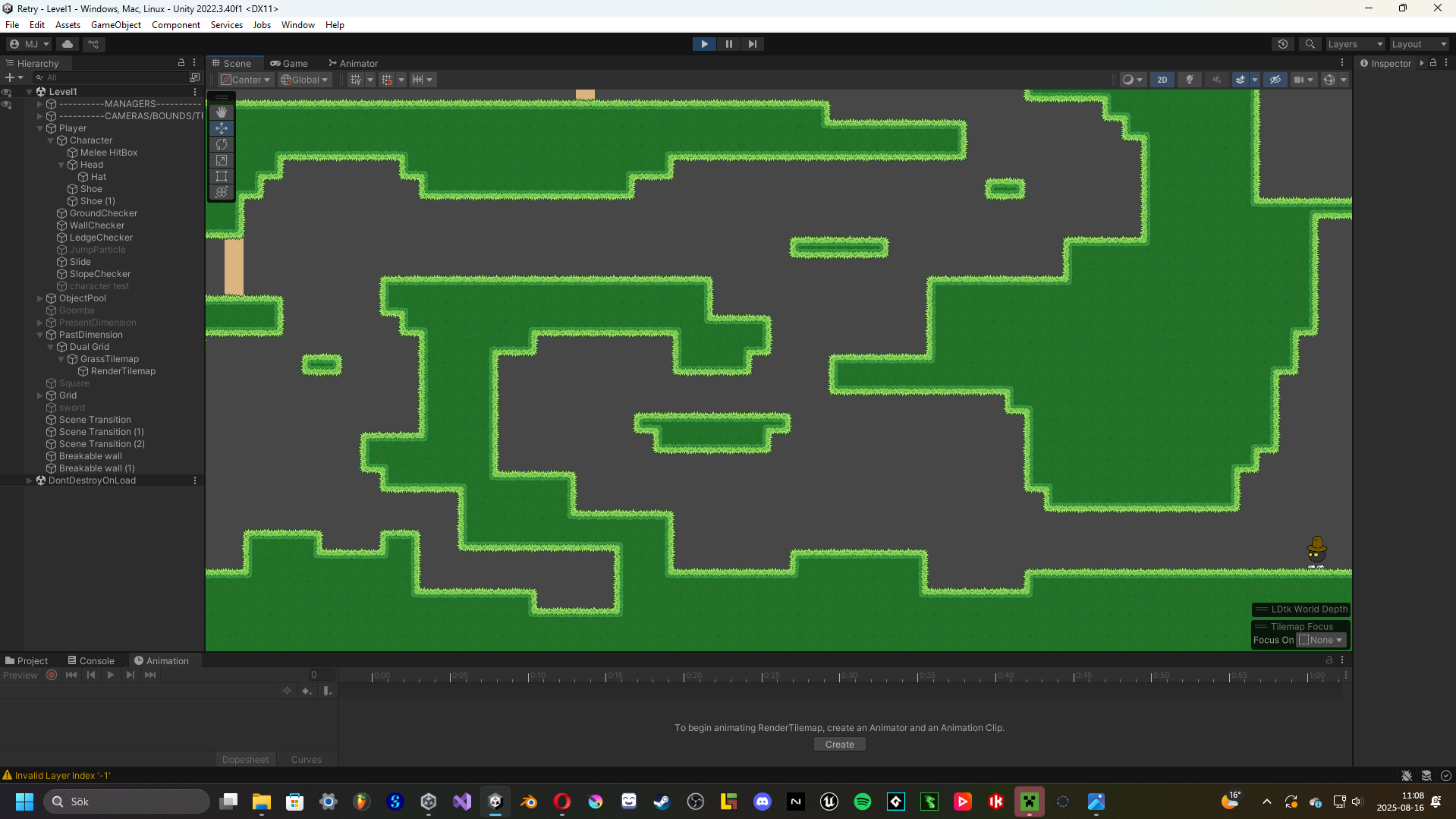The height and width of the screenshot is (819, 1456).
Task: Open Blender from taskbar
Action: coord(529,802)
